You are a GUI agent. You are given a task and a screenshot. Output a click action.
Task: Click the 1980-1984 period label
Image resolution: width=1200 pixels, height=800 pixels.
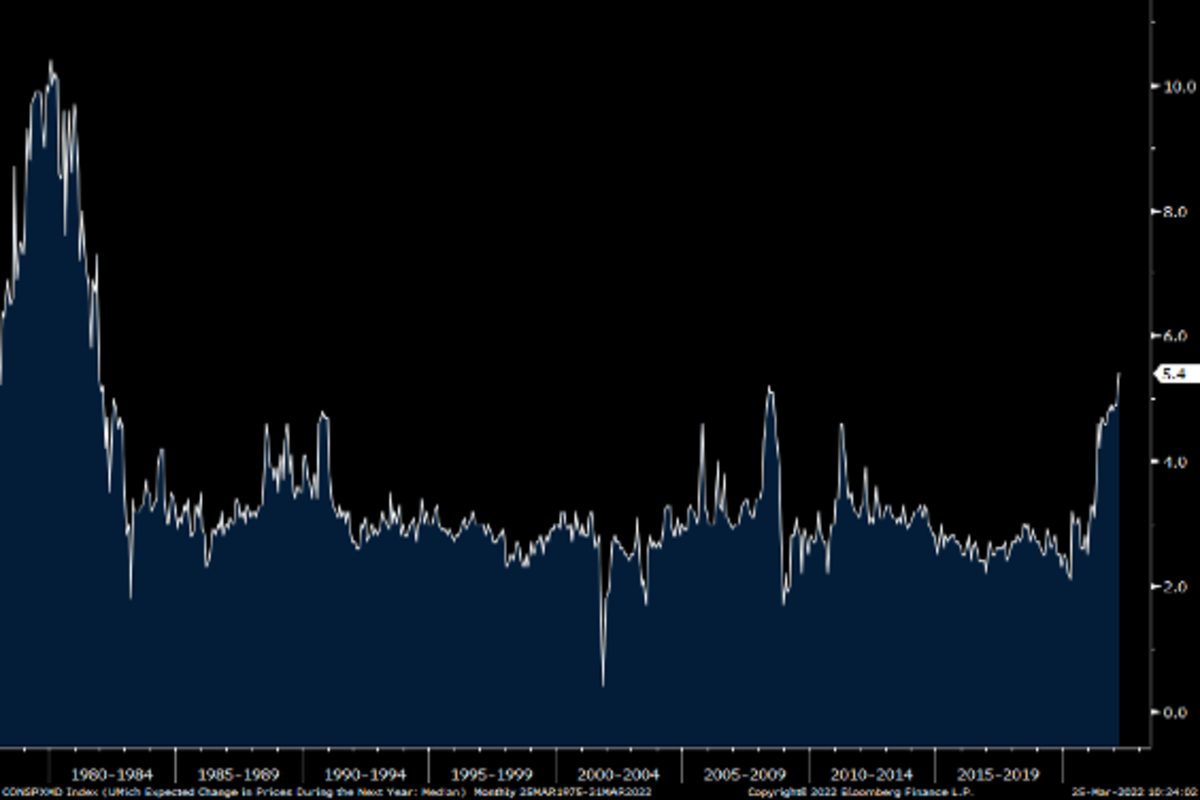pyautogui.click(x=112, y=774)
